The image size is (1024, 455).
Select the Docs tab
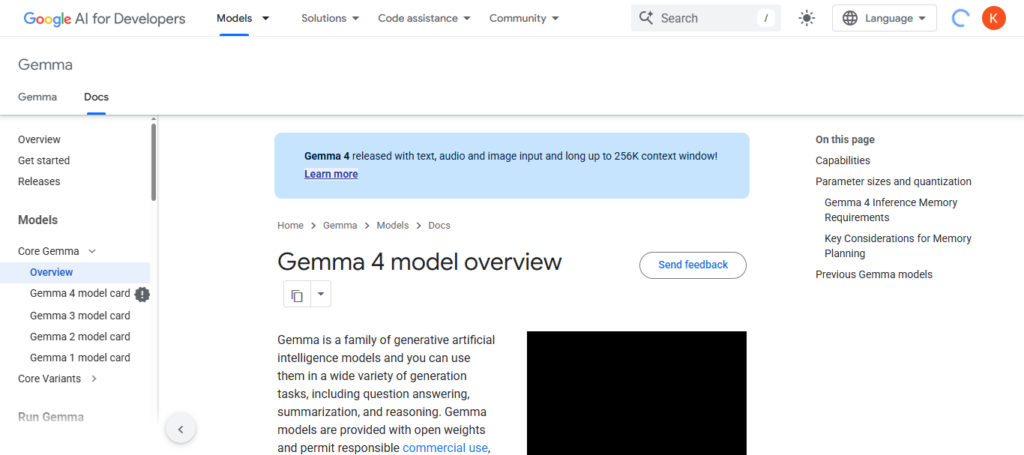point(96,97)
